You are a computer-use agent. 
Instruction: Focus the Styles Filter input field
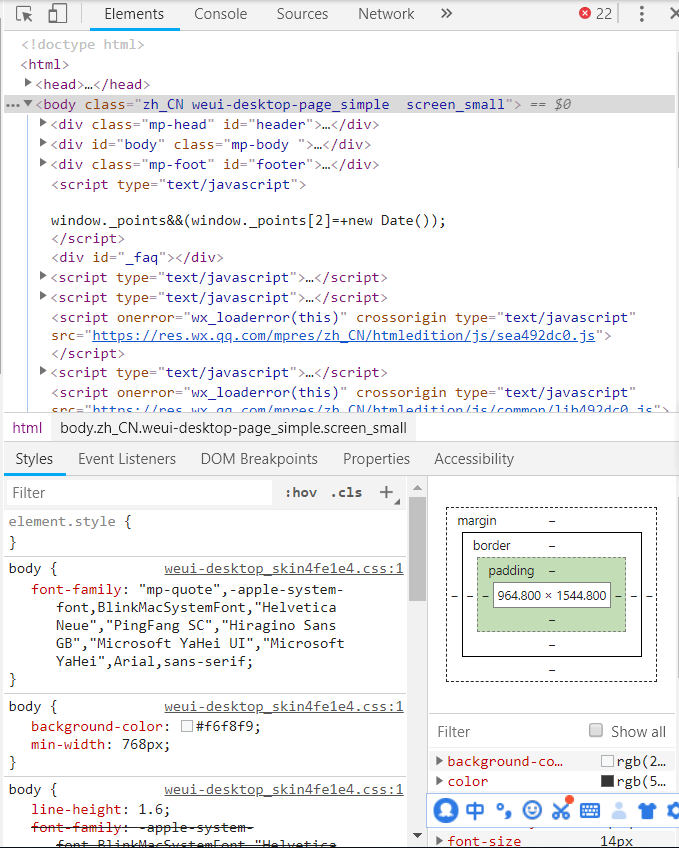tap(139, 493)
